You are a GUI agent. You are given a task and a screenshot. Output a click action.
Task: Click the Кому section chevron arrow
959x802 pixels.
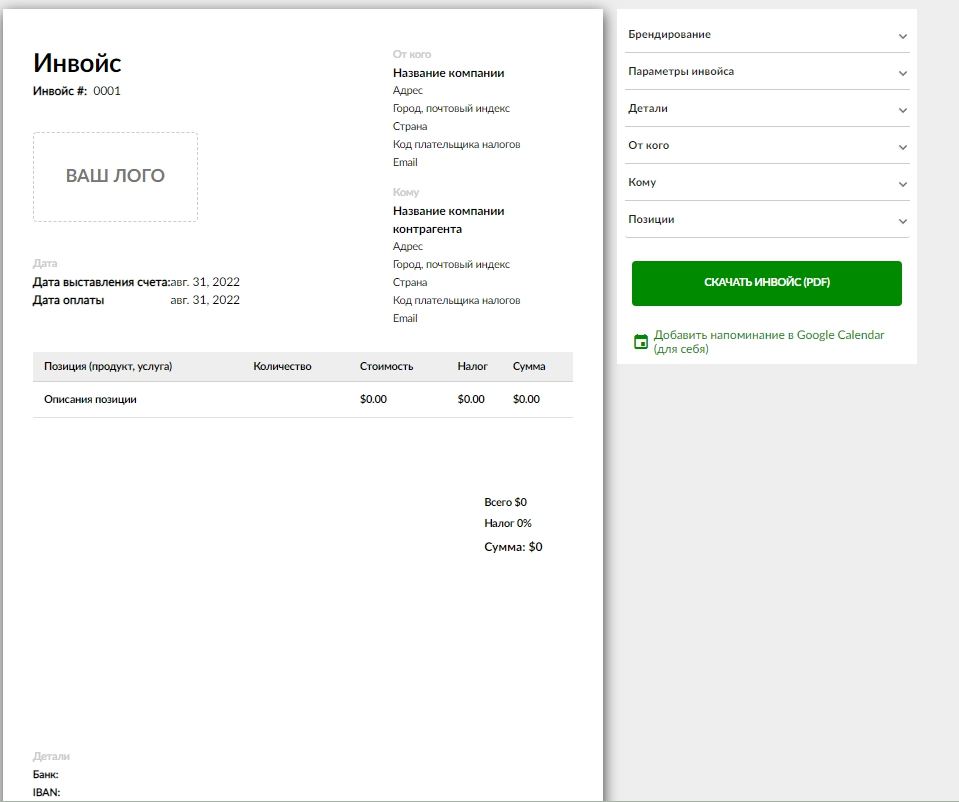click(902, 184)
